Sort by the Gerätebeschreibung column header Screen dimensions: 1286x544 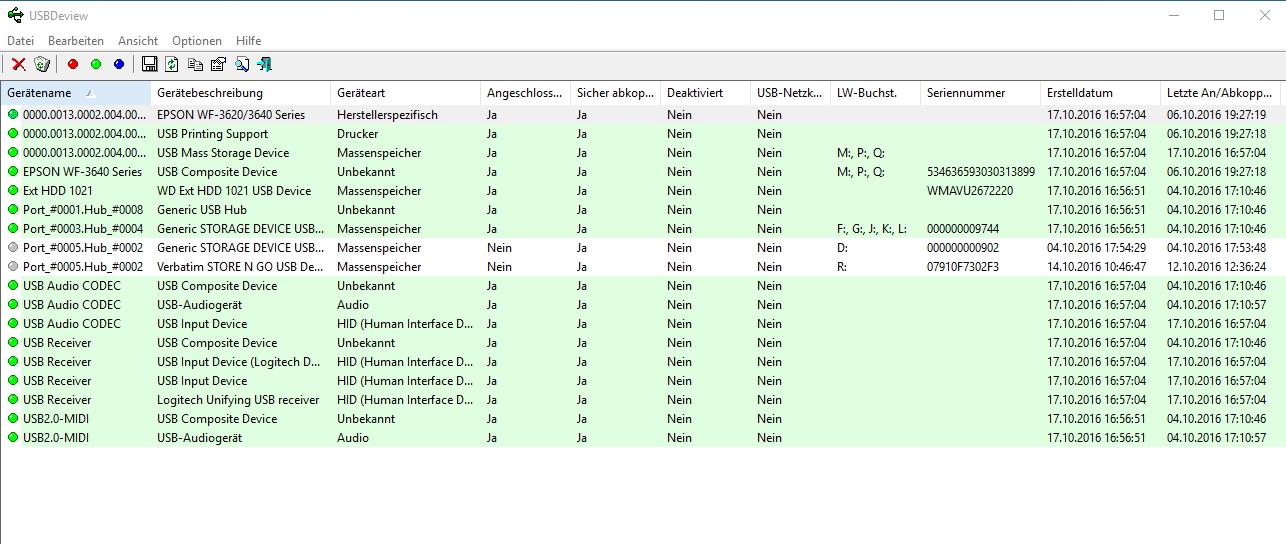240,93
